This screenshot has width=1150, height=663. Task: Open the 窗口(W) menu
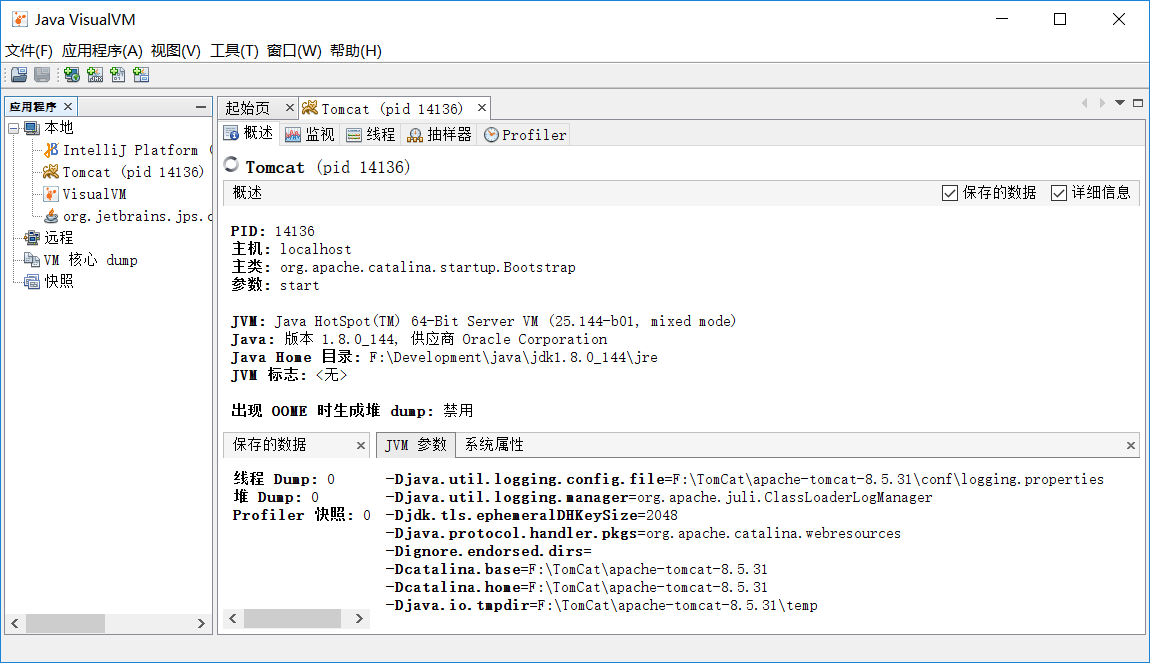click(294, 51)
